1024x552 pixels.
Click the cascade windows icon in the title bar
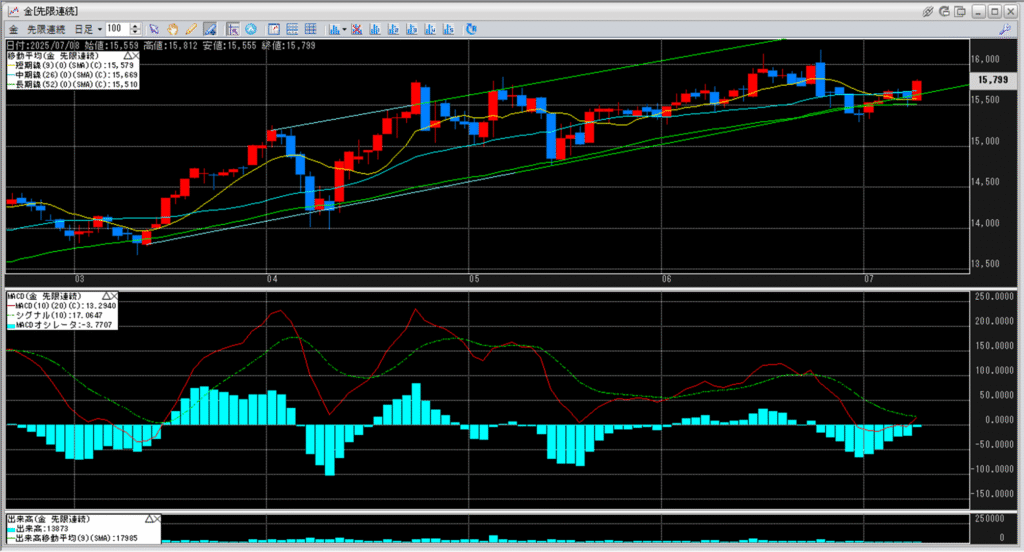click(x=960, y=11)
